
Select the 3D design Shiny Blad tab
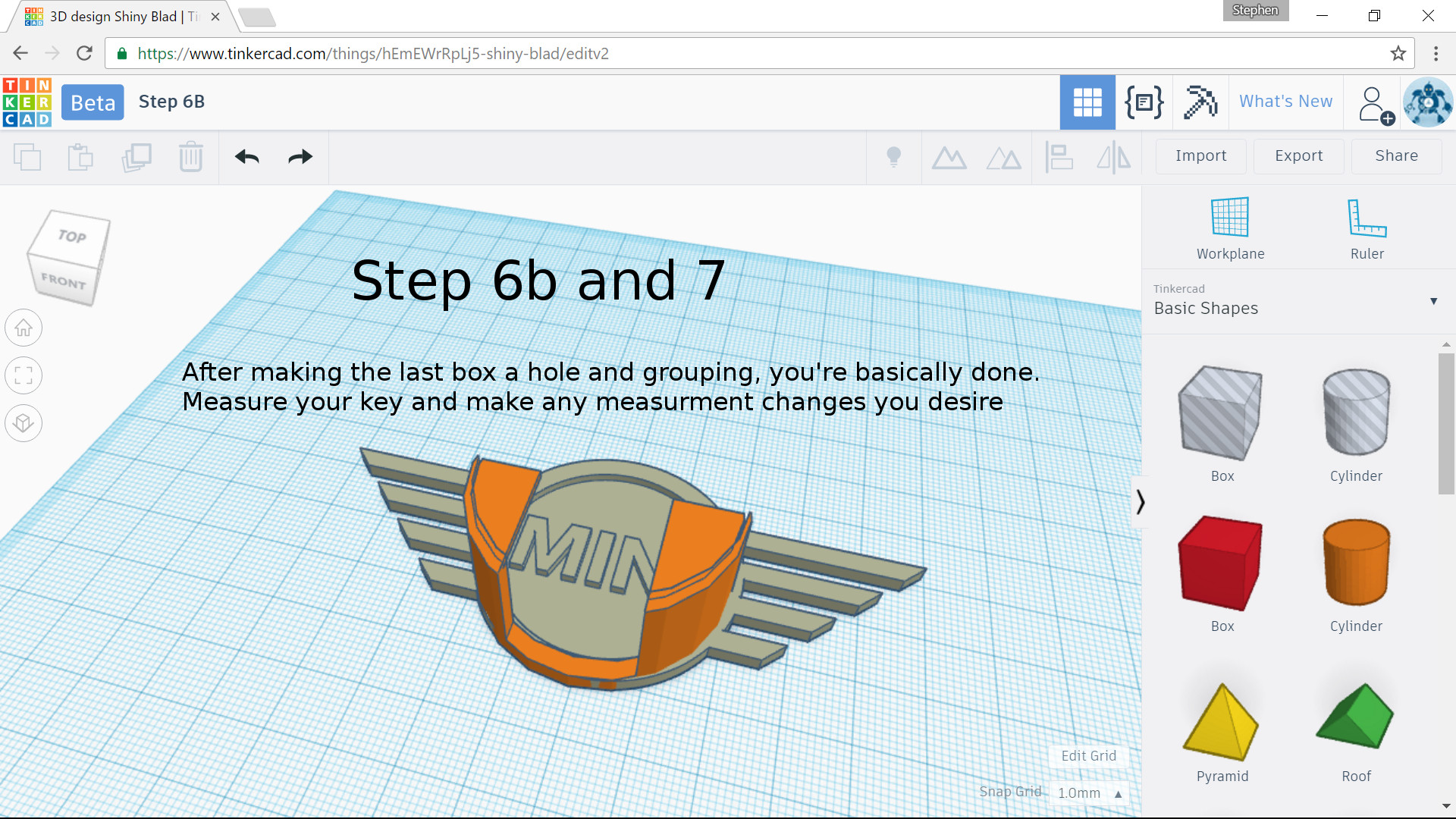(x=121, y=17)
